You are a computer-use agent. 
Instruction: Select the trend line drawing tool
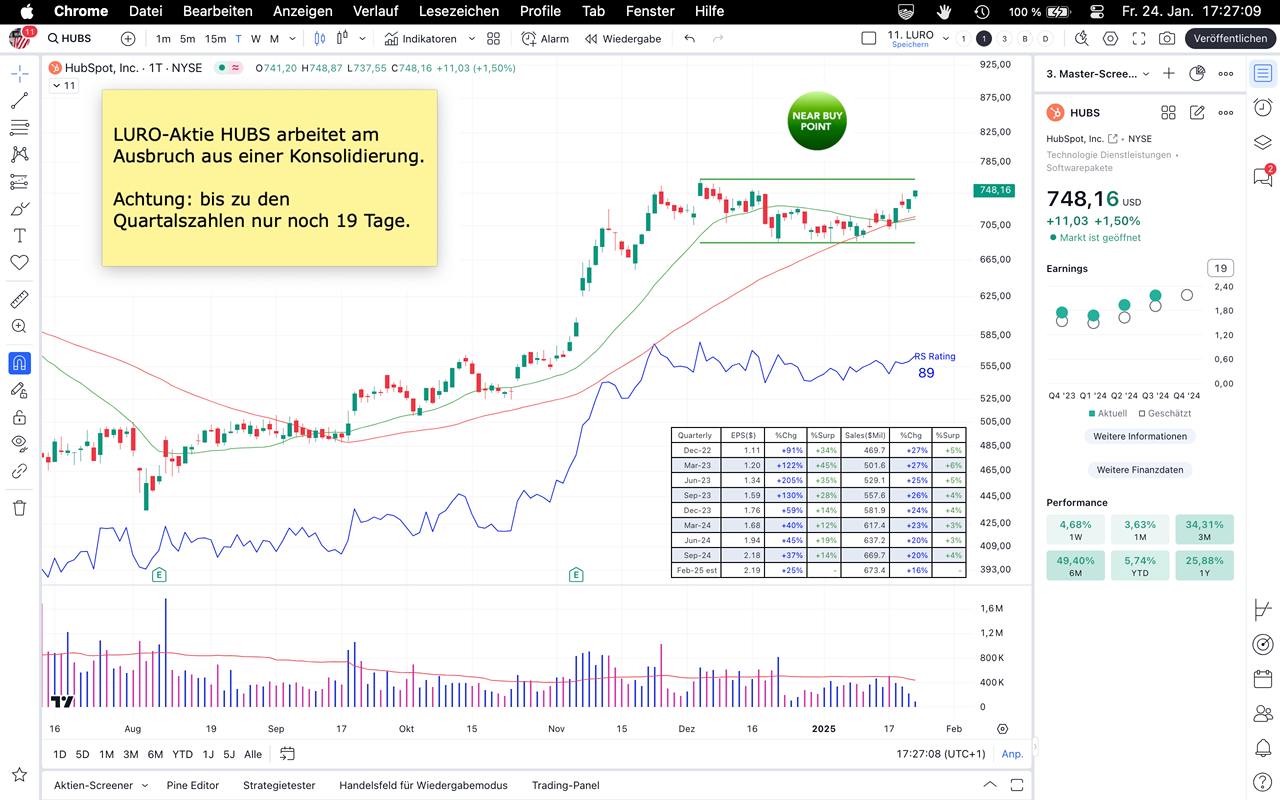[19, 101]
